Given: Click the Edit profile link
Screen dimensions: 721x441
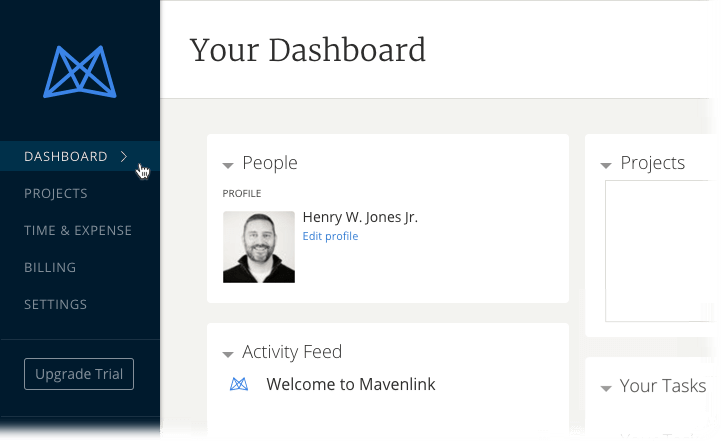Looking at the screenshot, I should point(330,236).
